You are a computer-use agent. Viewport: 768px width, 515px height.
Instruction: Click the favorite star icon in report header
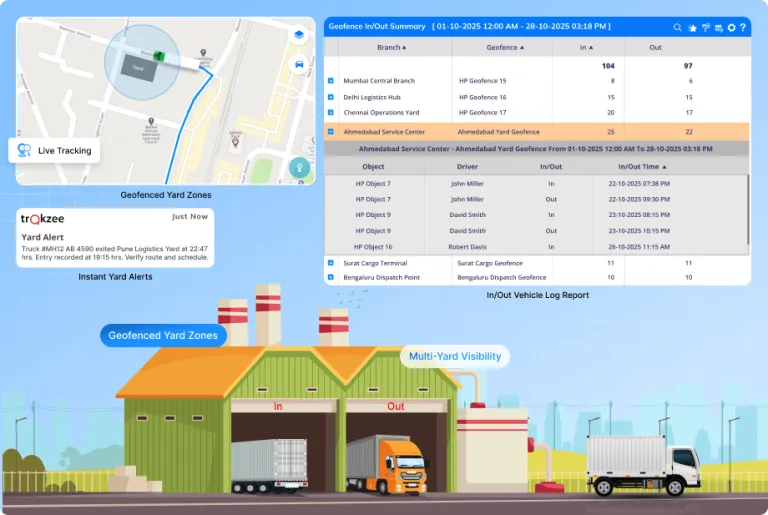692,27
